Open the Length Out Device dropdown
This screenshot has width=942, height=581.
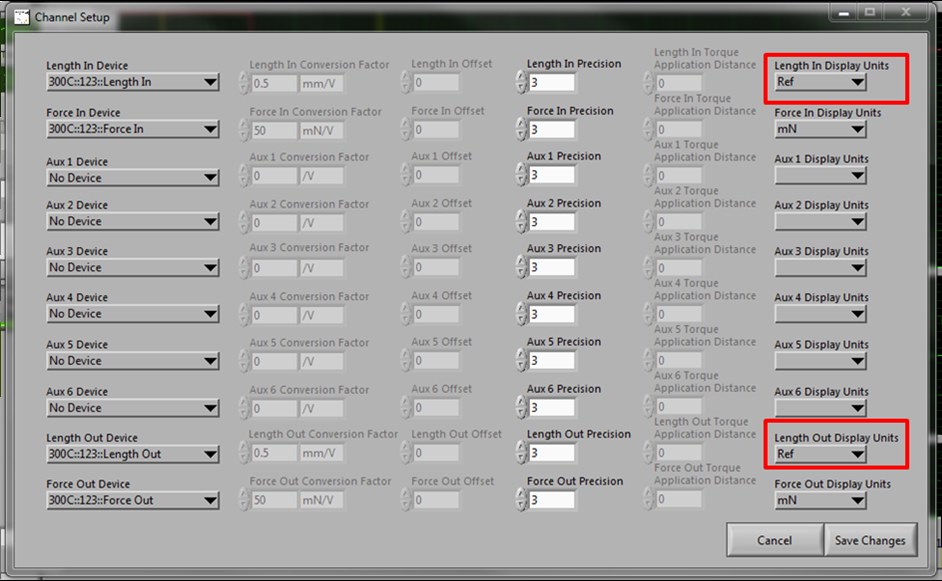point(133,454)
